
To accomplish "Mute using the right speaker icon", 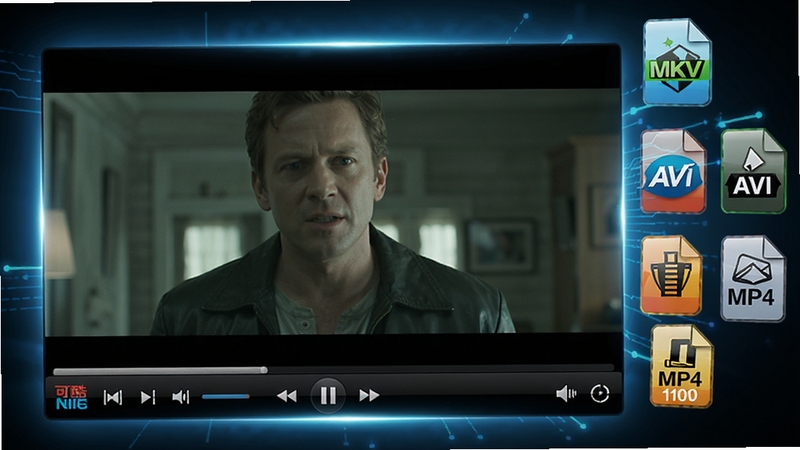I will click(566, 393).
